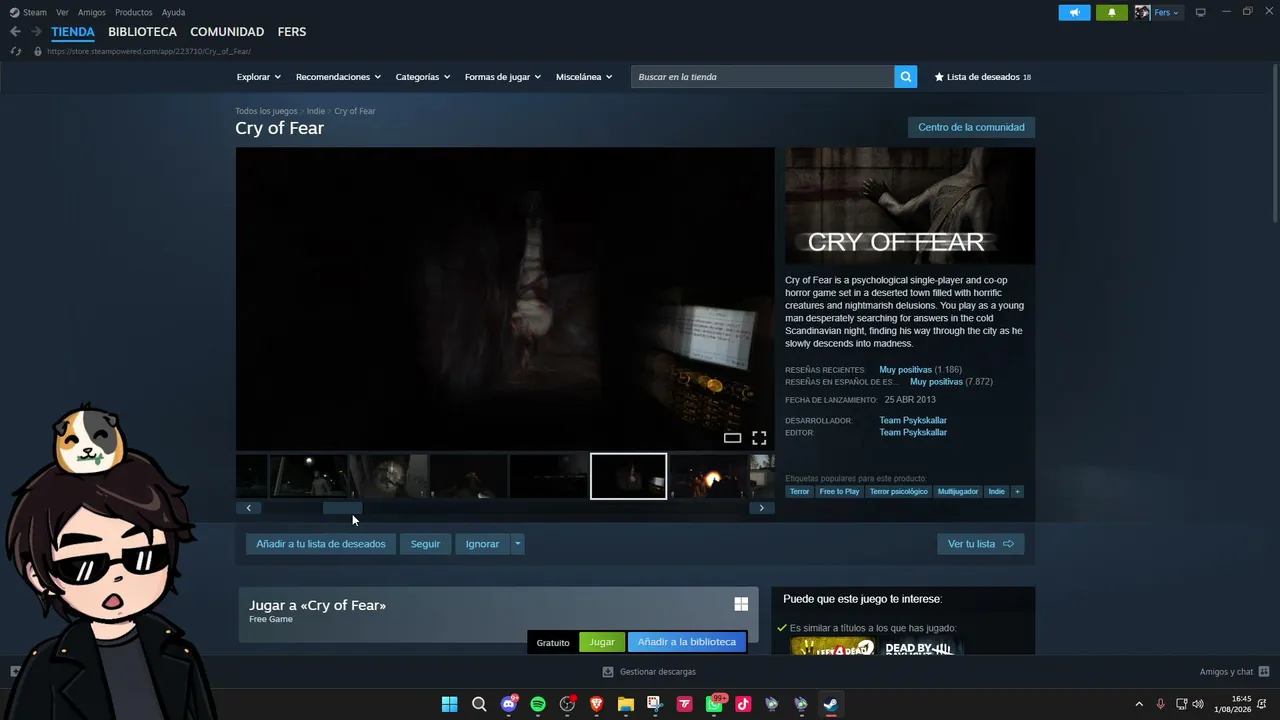Click the Indie breadcrumb link
1280x720 pixels.
pos(316,111)
